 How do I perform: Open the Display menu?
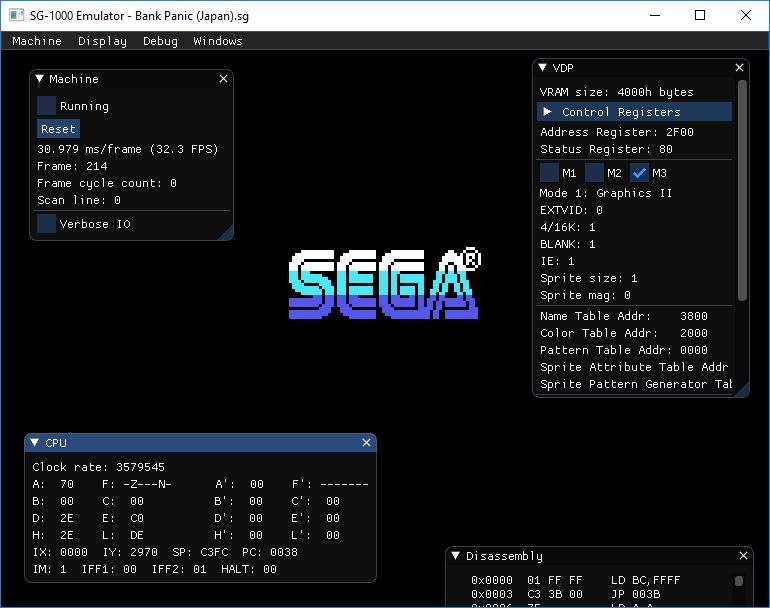pyautogui.click(x=102, y=41)
